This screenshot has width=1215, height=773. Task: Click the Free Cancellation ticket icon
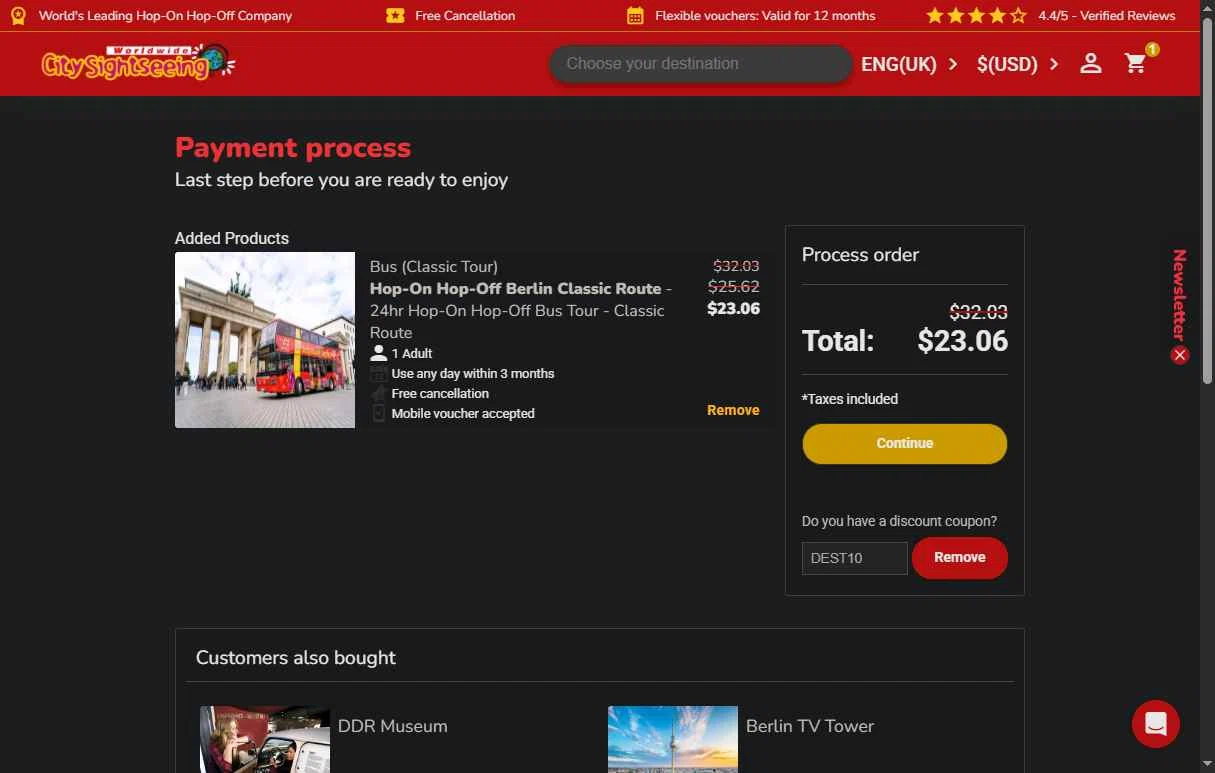coord(395,16)
